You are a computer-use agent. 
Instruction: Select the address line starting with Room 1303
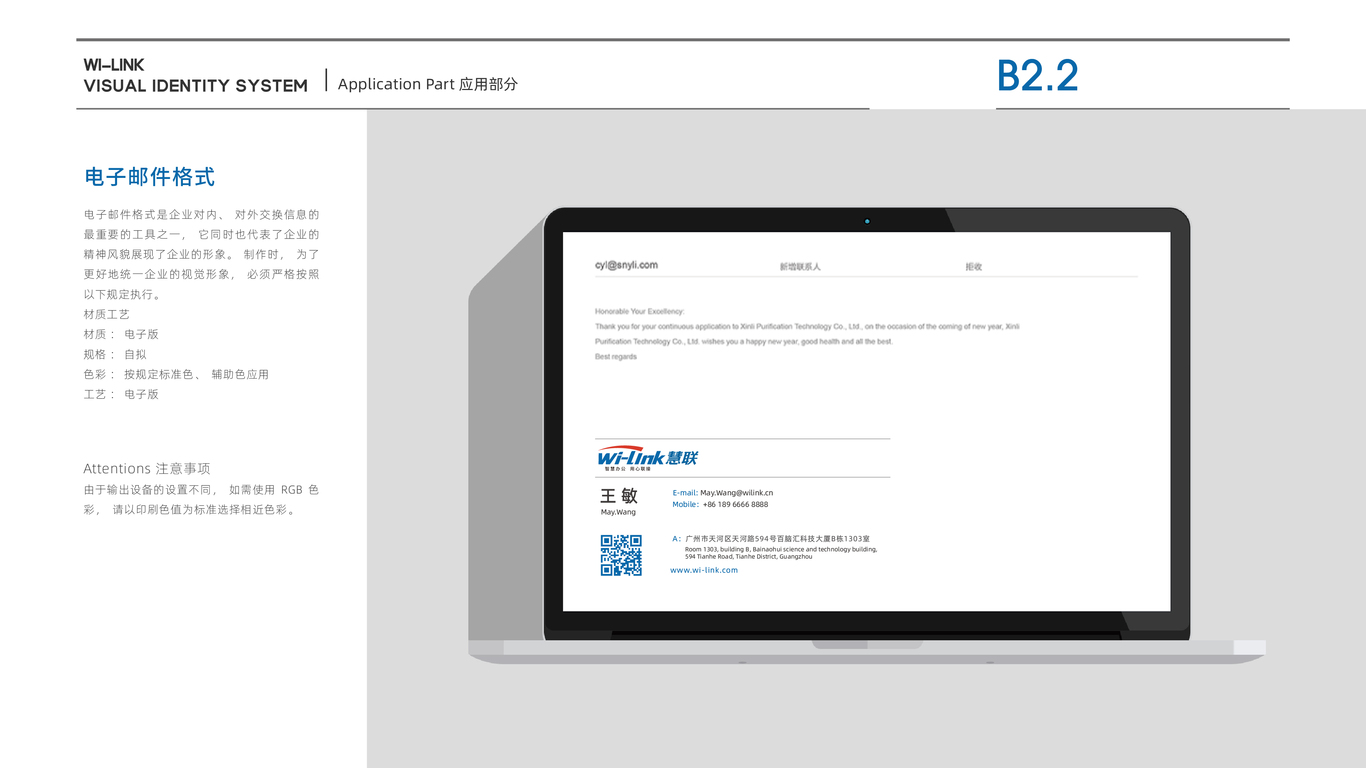[781, 549]
